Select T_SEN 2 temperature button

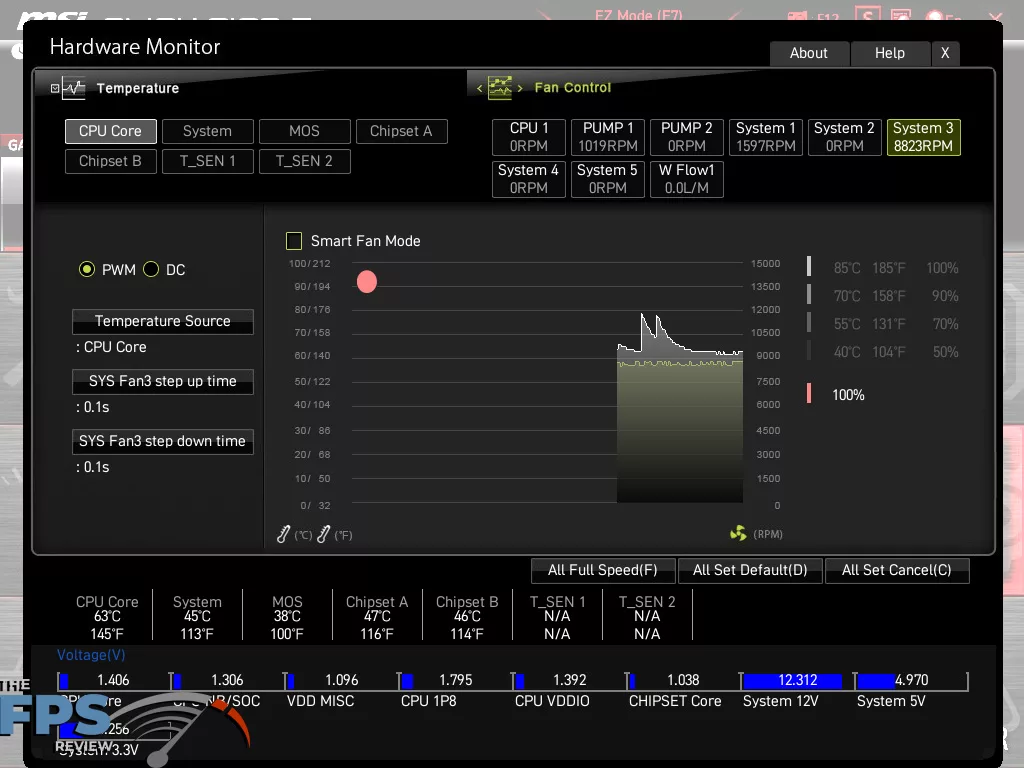[304, 161]
